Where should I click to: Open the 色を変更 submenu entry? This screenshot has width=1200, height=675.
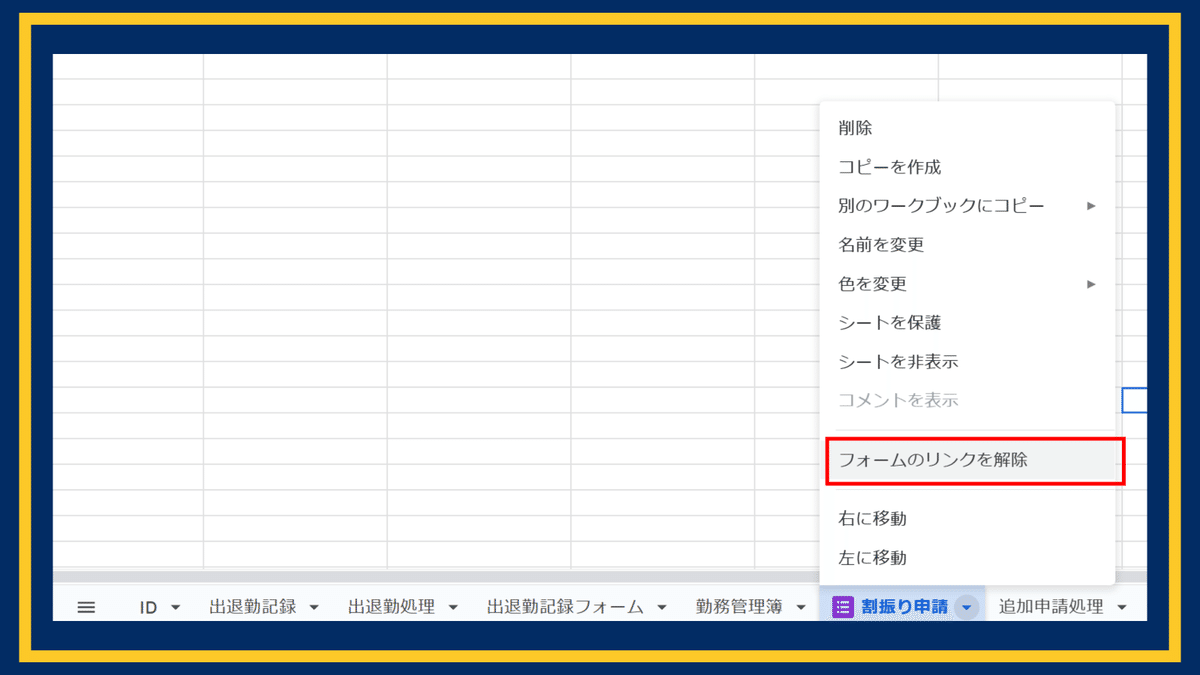pos(967,284)
